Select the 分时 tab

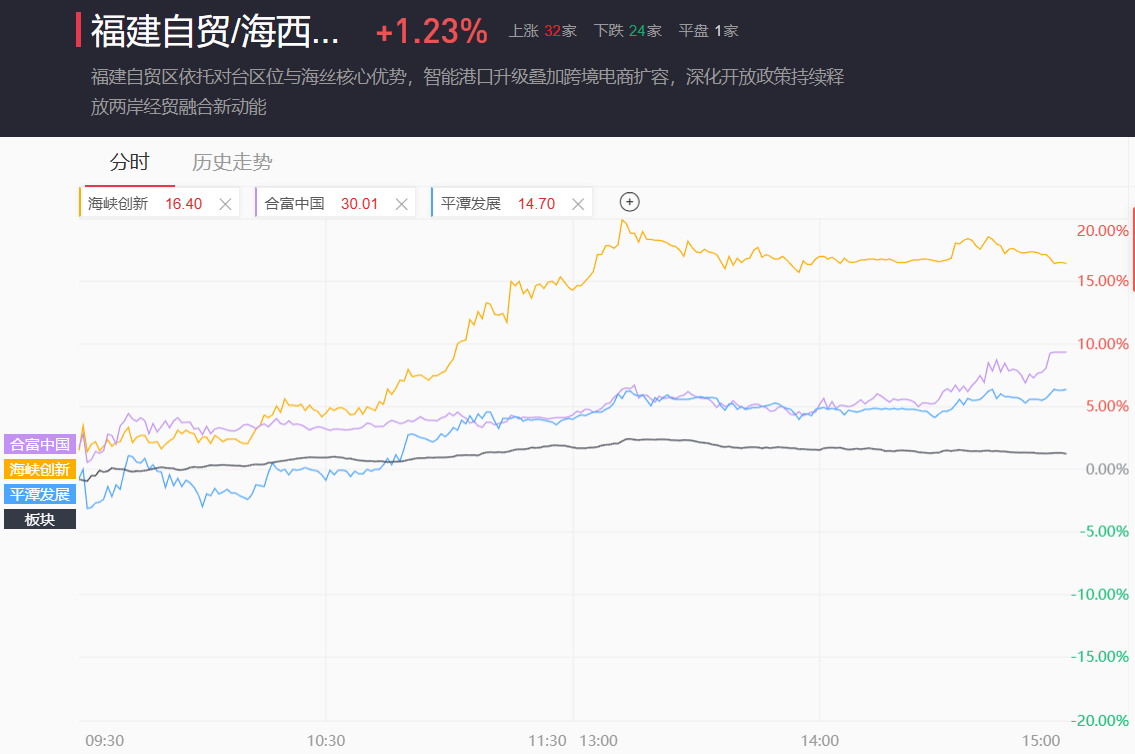129,162
